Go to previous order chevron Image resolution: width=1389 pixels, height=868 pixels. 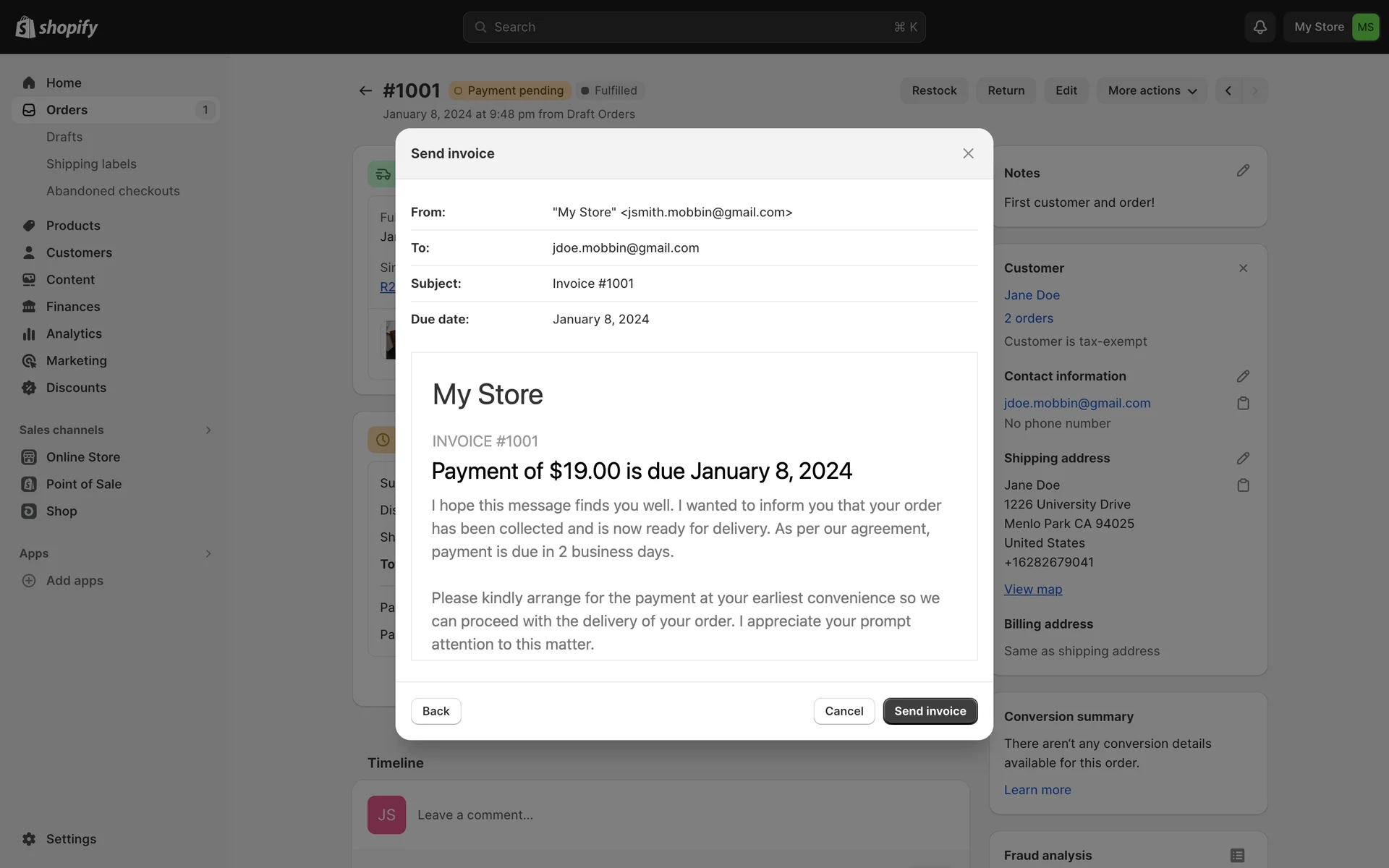[x=1228, y=90]
